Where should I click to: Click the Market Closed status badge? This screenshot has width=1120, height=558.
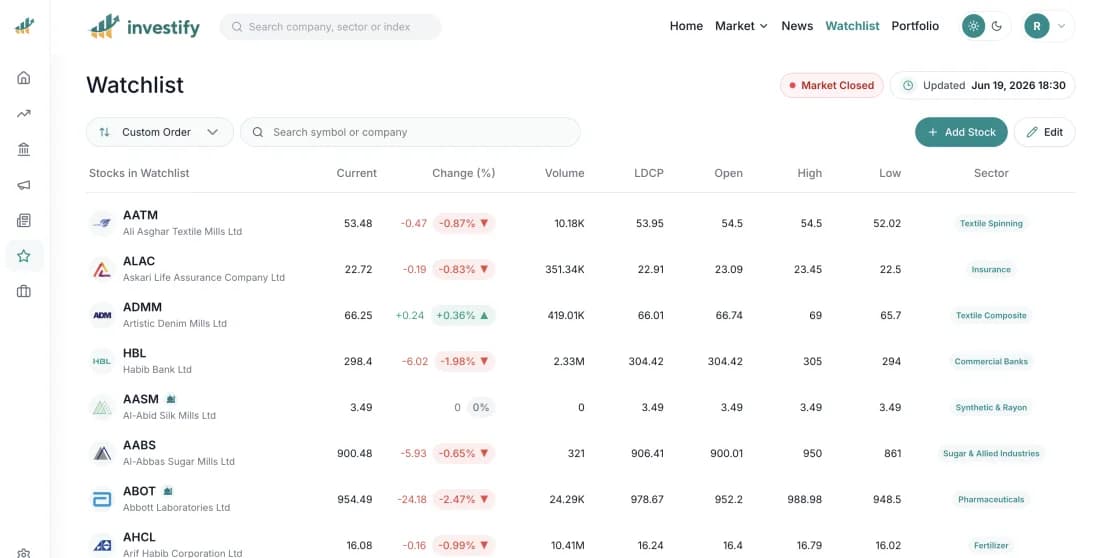pos(831,85)
